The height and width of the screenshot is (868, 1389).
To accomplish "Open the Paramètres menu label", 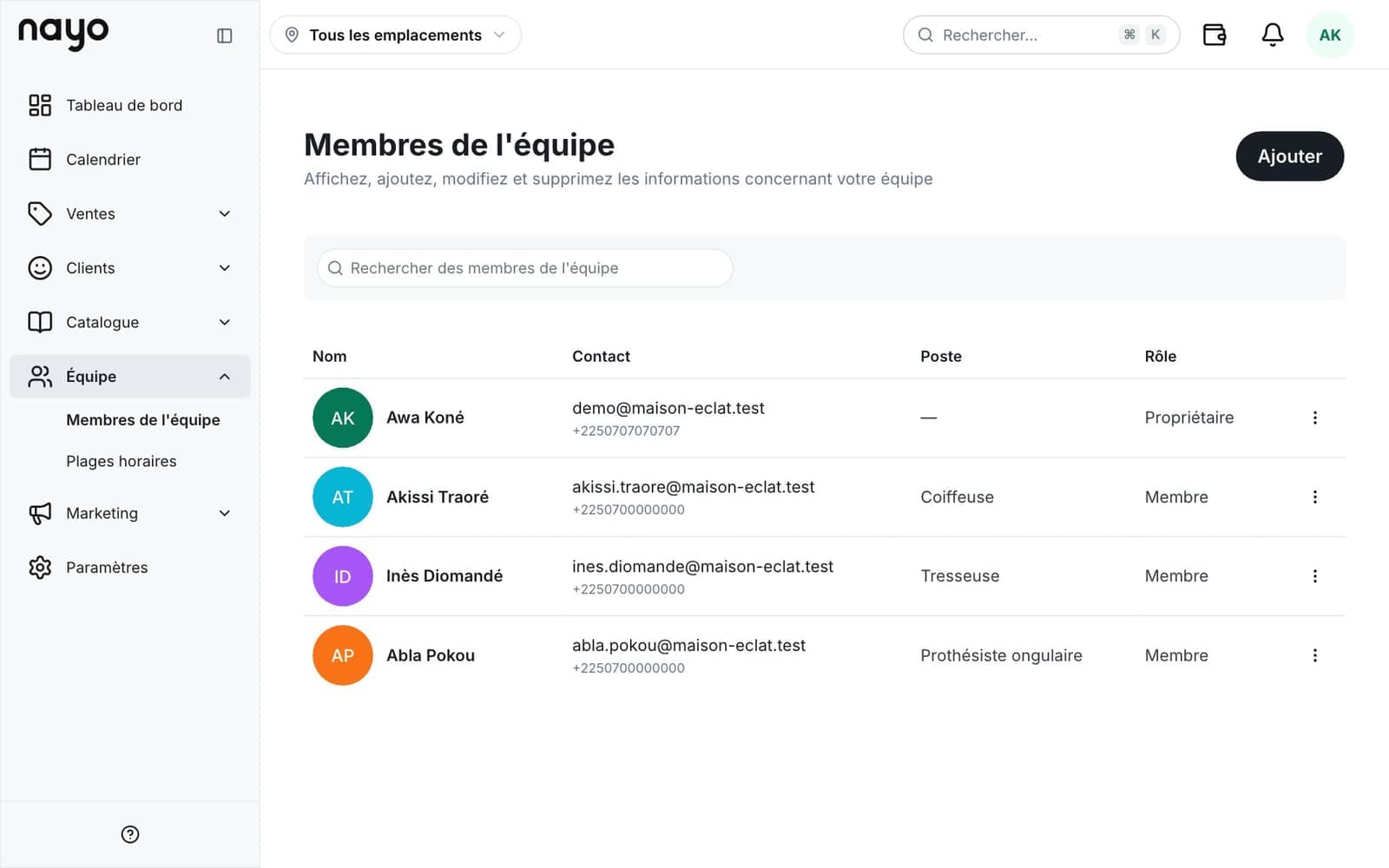I will tap(107, 567).
